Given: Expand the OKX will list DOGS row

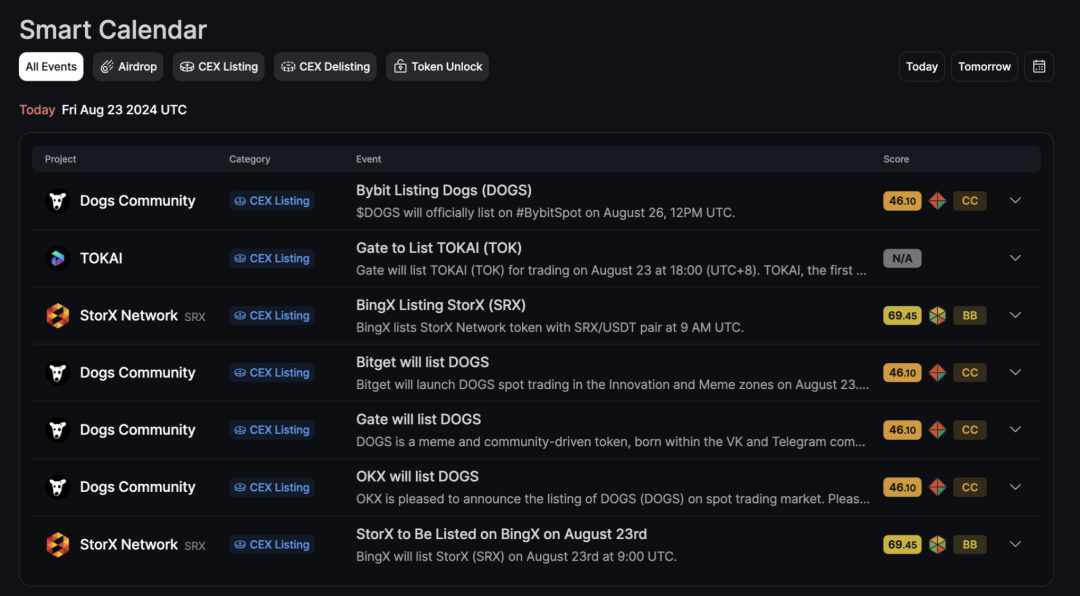Looking at the screenshot, I should 1015,486.
